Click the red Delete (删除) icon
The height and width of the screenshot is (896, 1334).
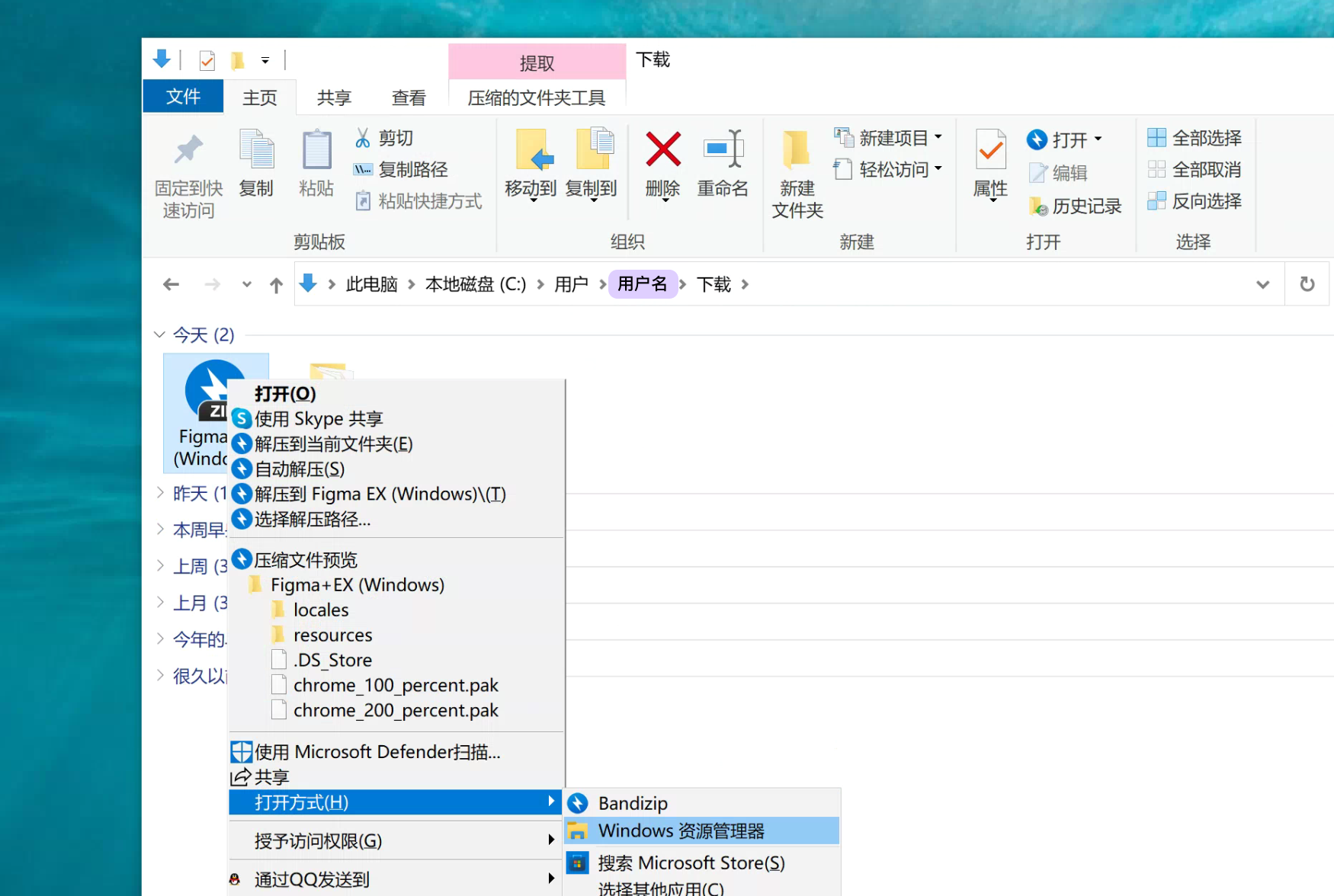(x=662, y=149)
